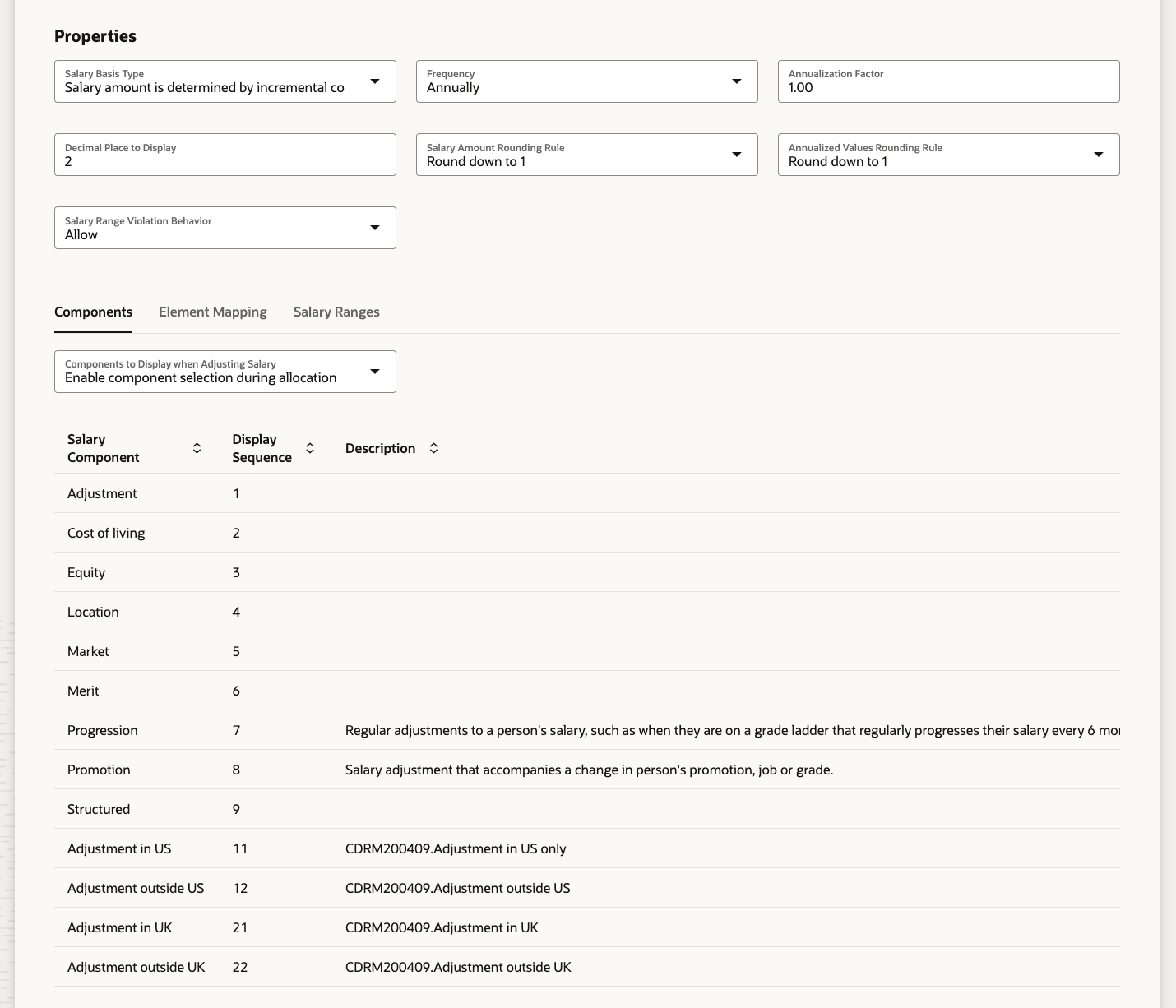
Task: Click the Salary Component column header
Action: [103, 448]
